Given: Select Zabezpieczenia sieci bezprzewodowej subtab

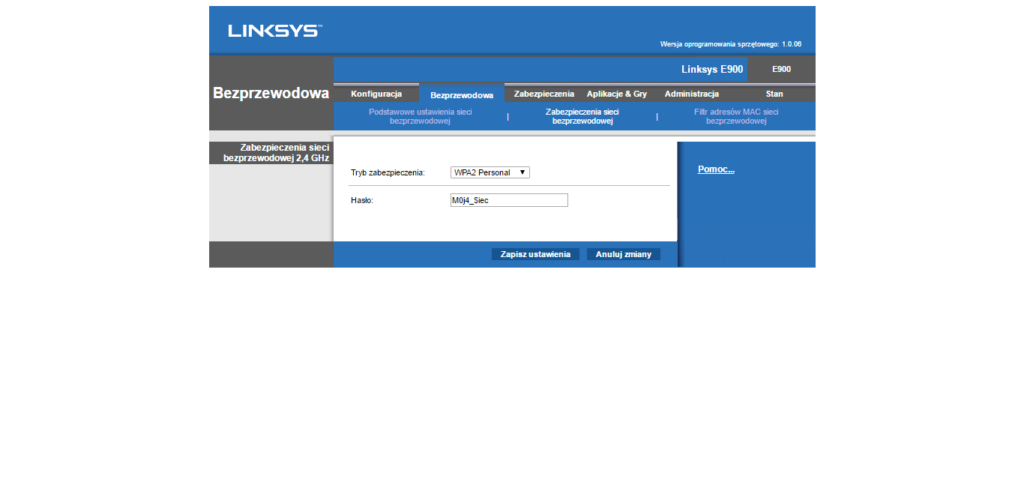Looking at the screenshot, I should (582, 116).
